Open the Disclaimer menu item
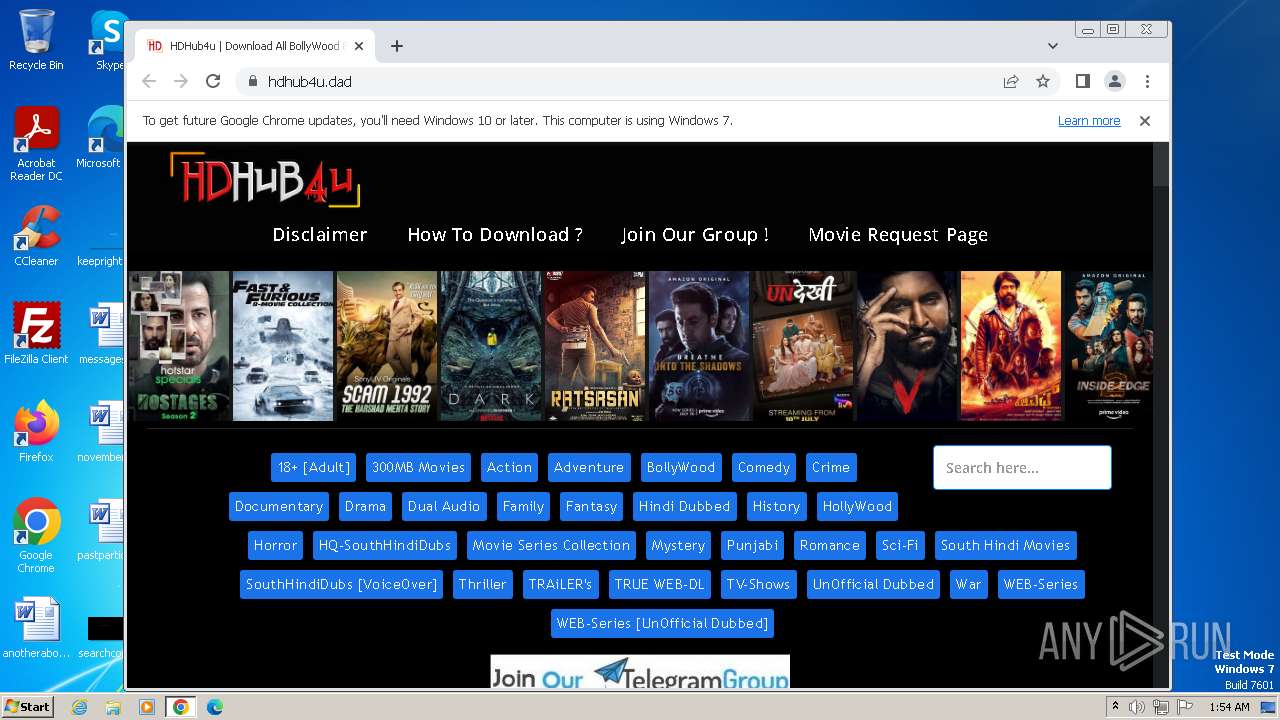Screen dimensions: 1280x720 coord(320,235)
